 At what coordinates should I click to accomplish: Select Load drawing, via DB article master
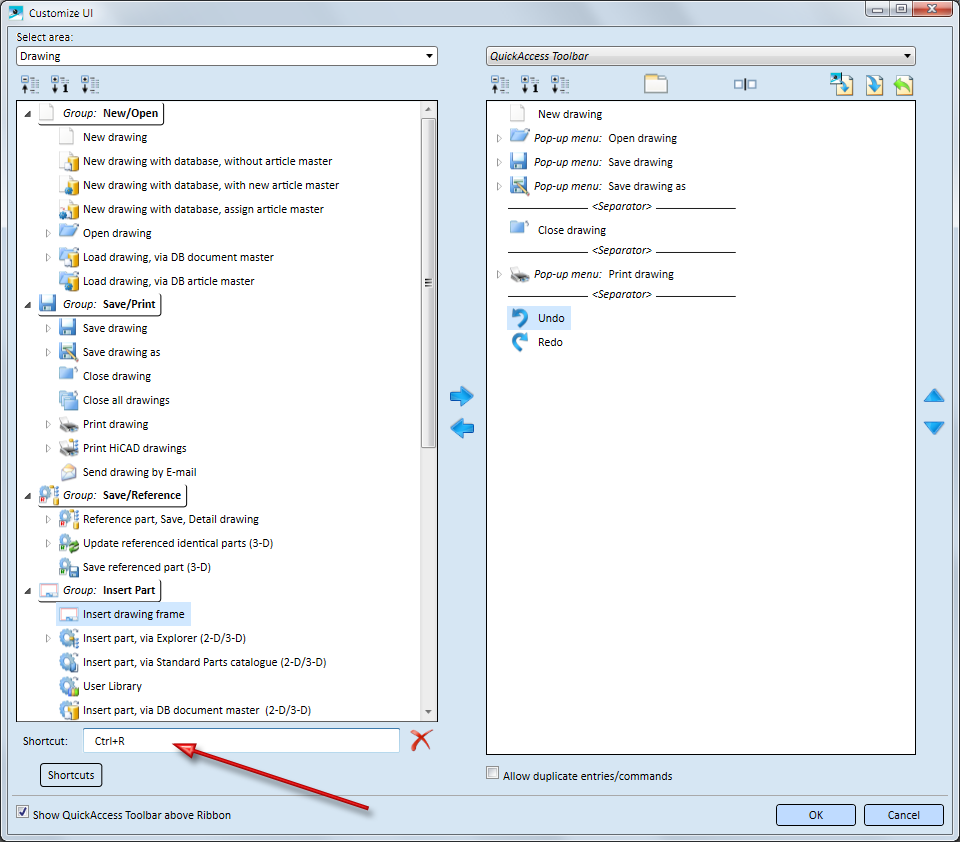[x=168, y=281]
